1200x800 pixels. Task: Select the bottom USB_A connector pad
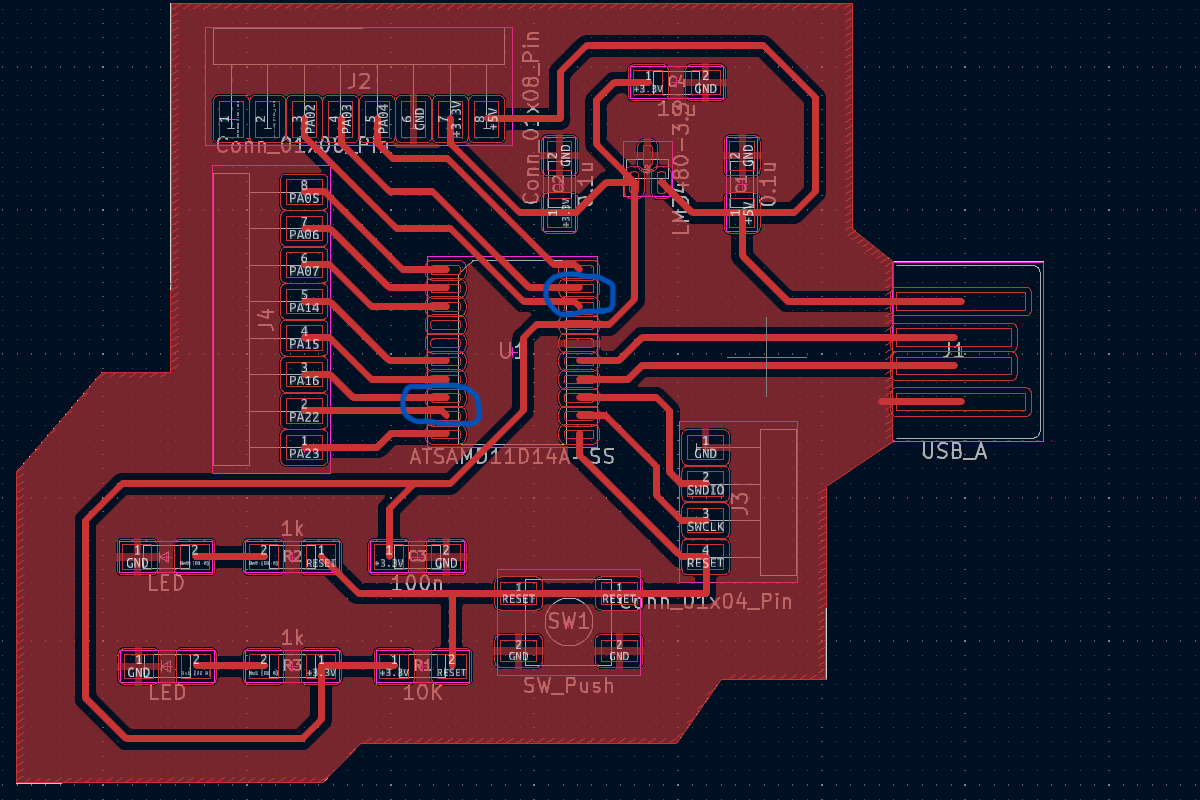coord(961,402)
